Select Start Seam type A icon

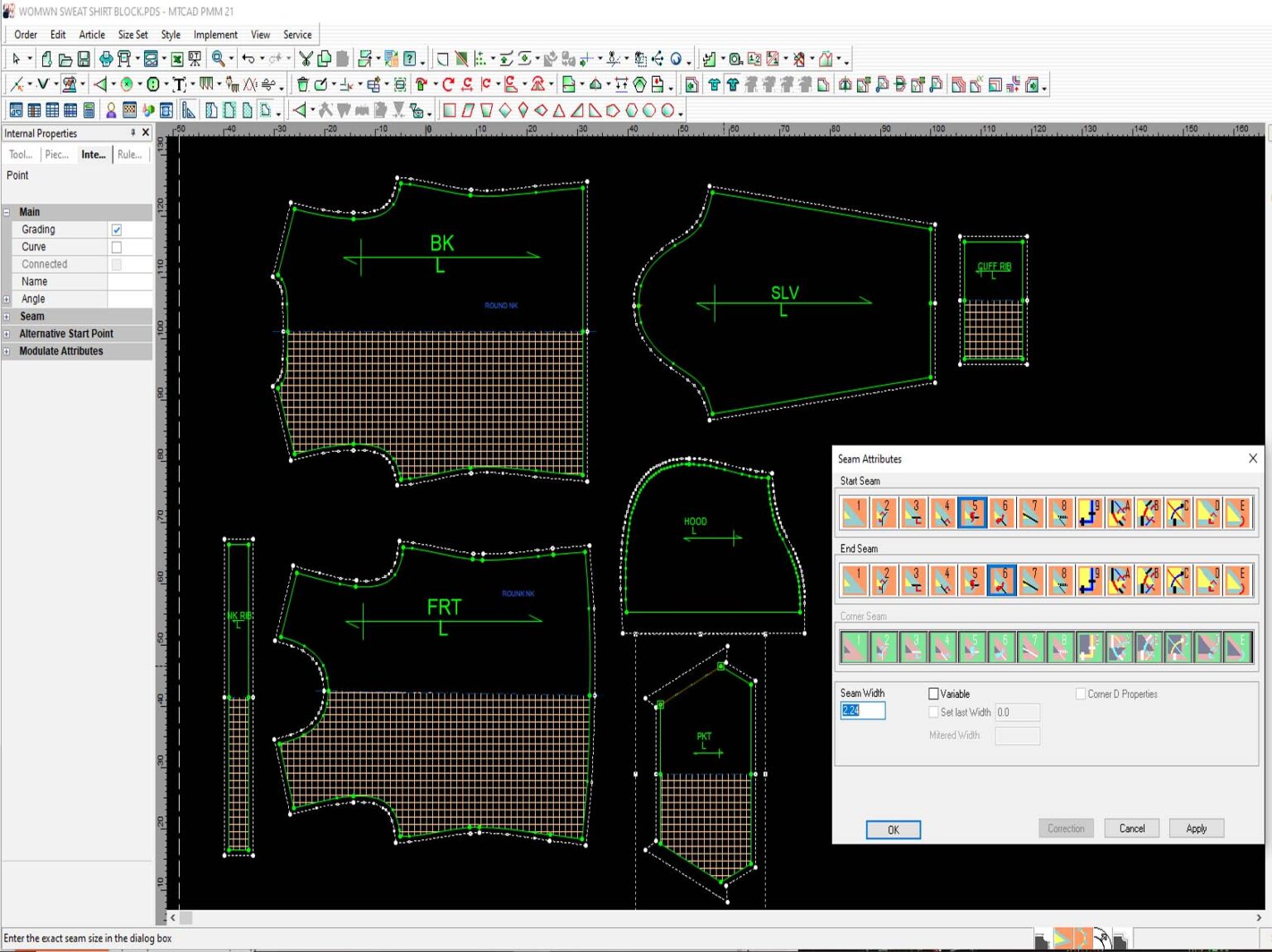[x=1120, y=513]
